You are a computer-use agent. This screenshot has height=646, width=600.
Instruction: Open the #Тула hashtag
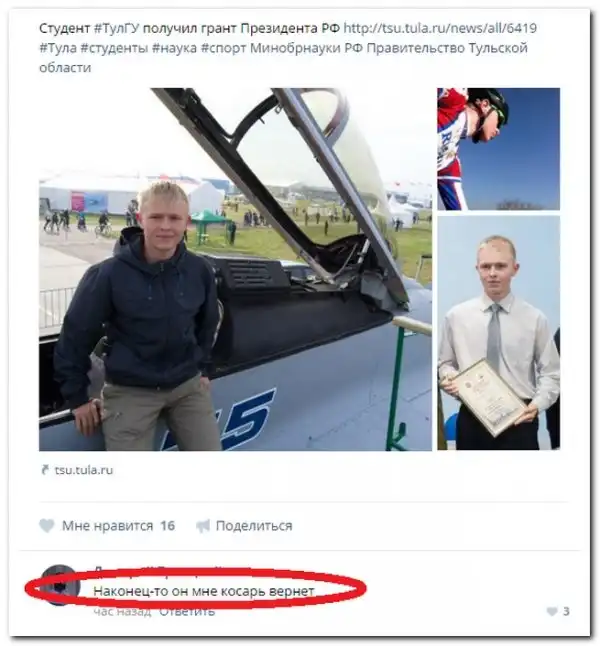(58, 48)
